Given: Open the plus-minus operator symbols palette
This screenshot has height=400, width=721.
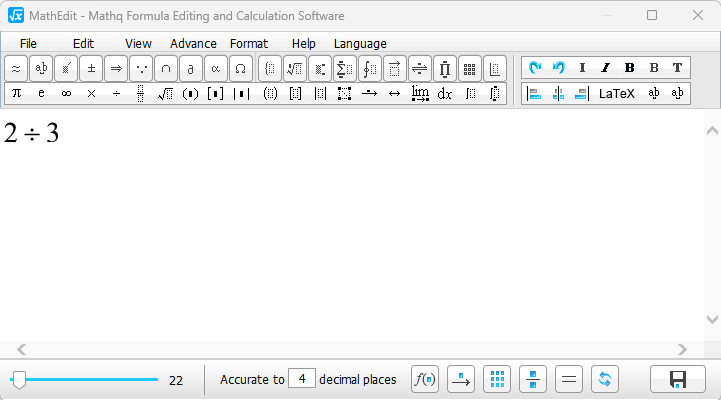Looking at the screenshot, I should (91, 69).
